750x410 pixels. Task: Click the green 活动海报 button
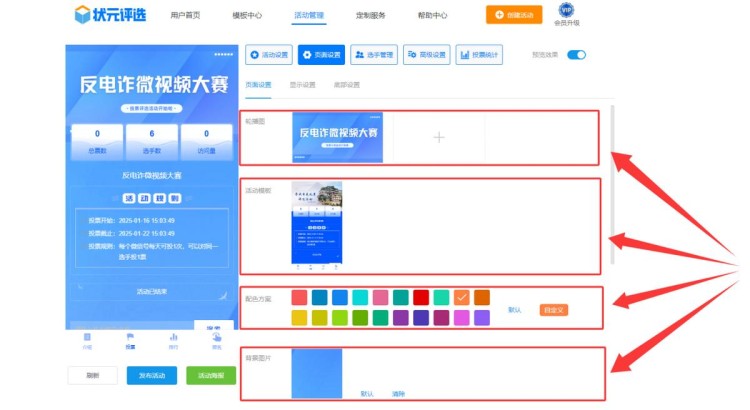(211, 375)
